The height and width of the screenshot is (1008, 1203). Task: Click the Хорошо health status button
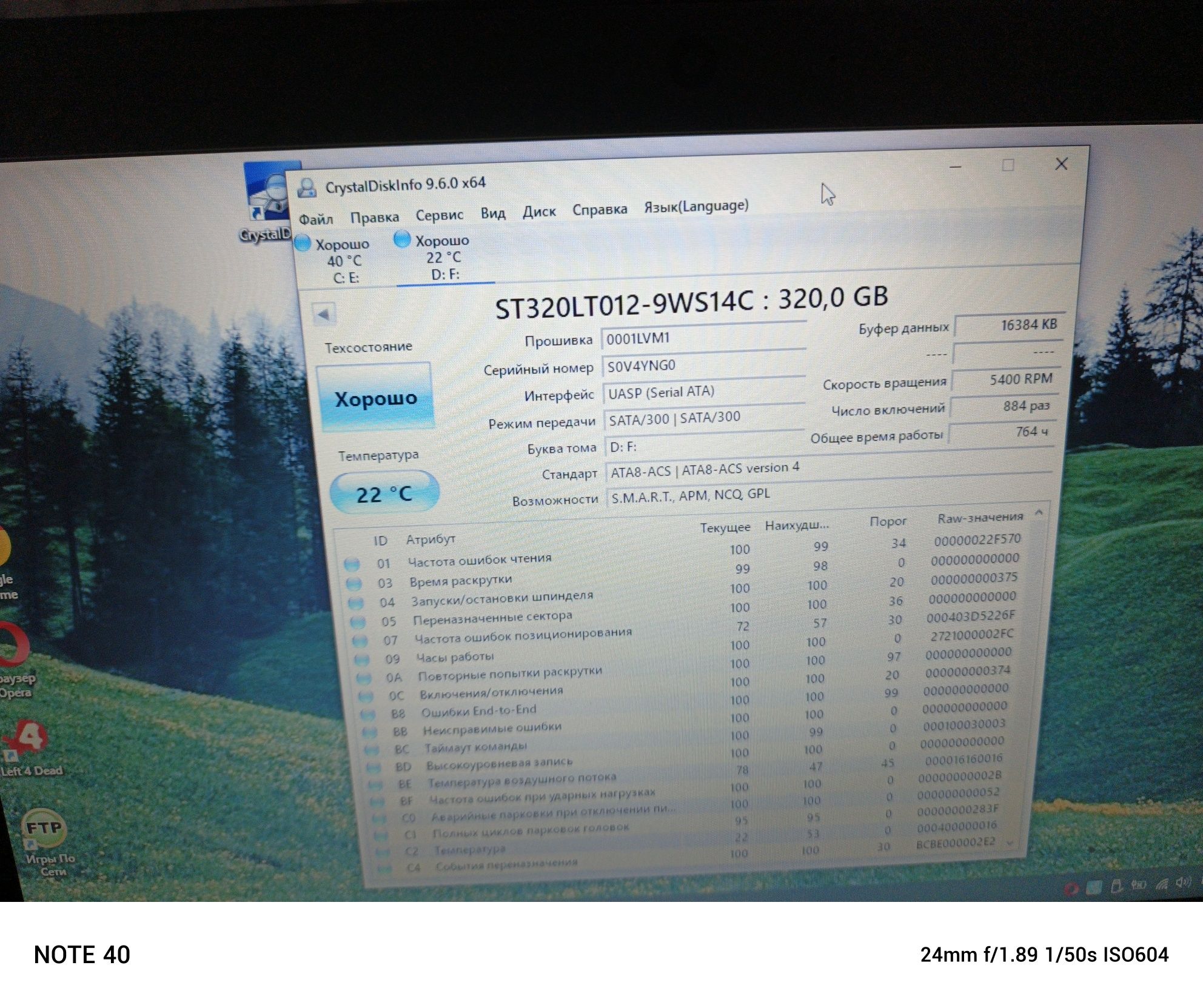[x=376, y=398]
